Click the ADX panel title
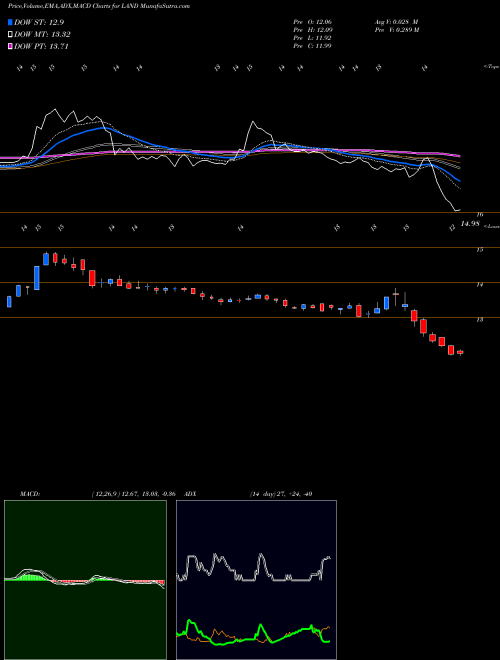The width and height of the screenshot is (500, 660). point(190,494)
